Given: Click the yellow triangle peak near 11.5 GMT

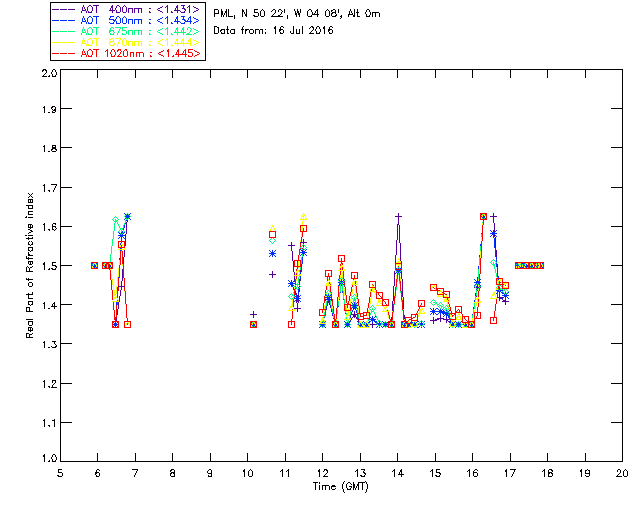Looking at the screenshot, I should pos(303,217).
